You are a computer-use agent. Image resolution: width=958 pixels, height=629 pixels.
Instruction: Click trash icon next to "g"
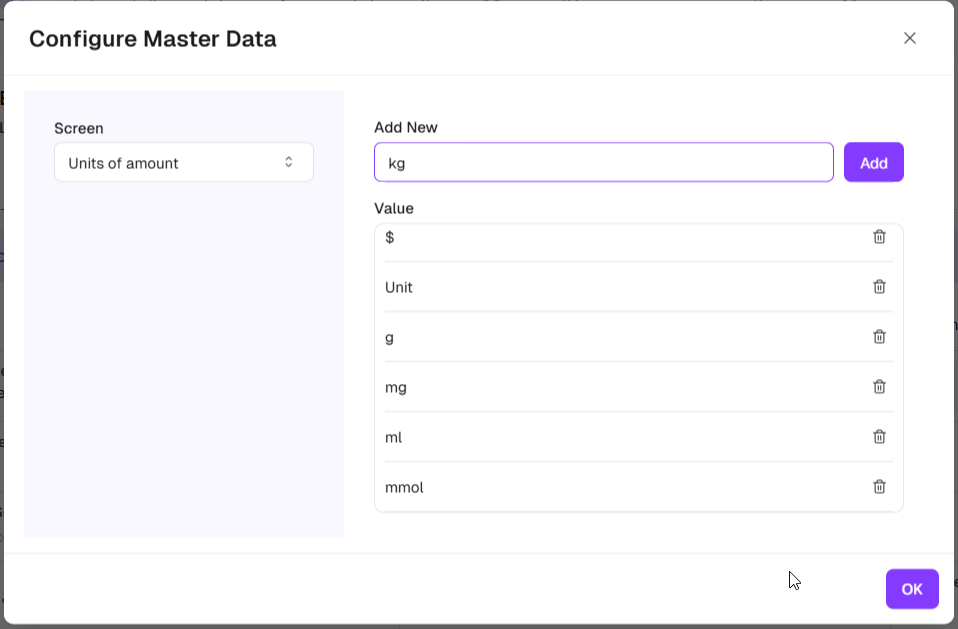click(x=879, y=337)
